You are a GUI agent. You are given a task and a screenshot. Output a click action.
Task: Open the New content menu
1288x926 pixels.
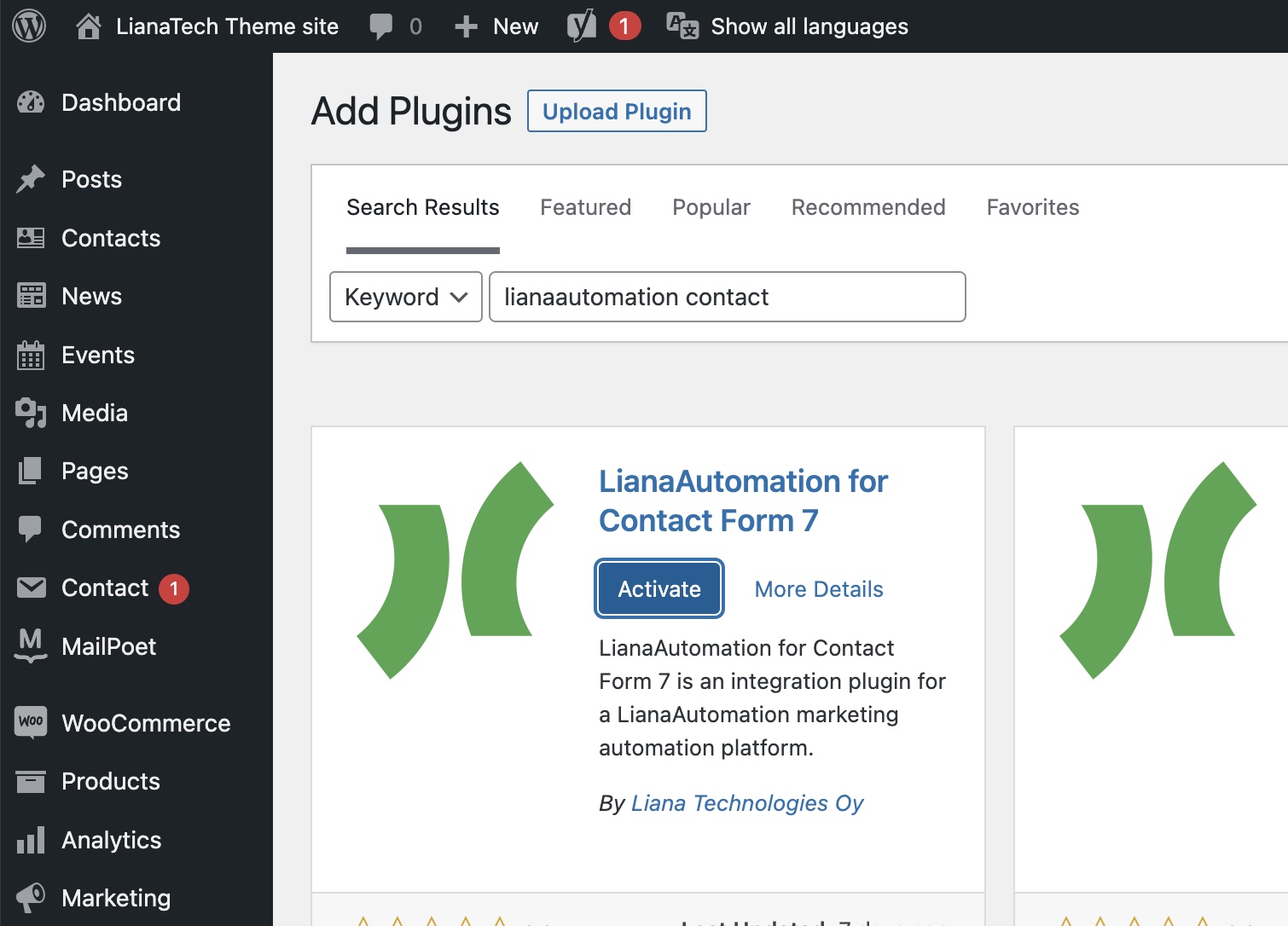[497, 26]
